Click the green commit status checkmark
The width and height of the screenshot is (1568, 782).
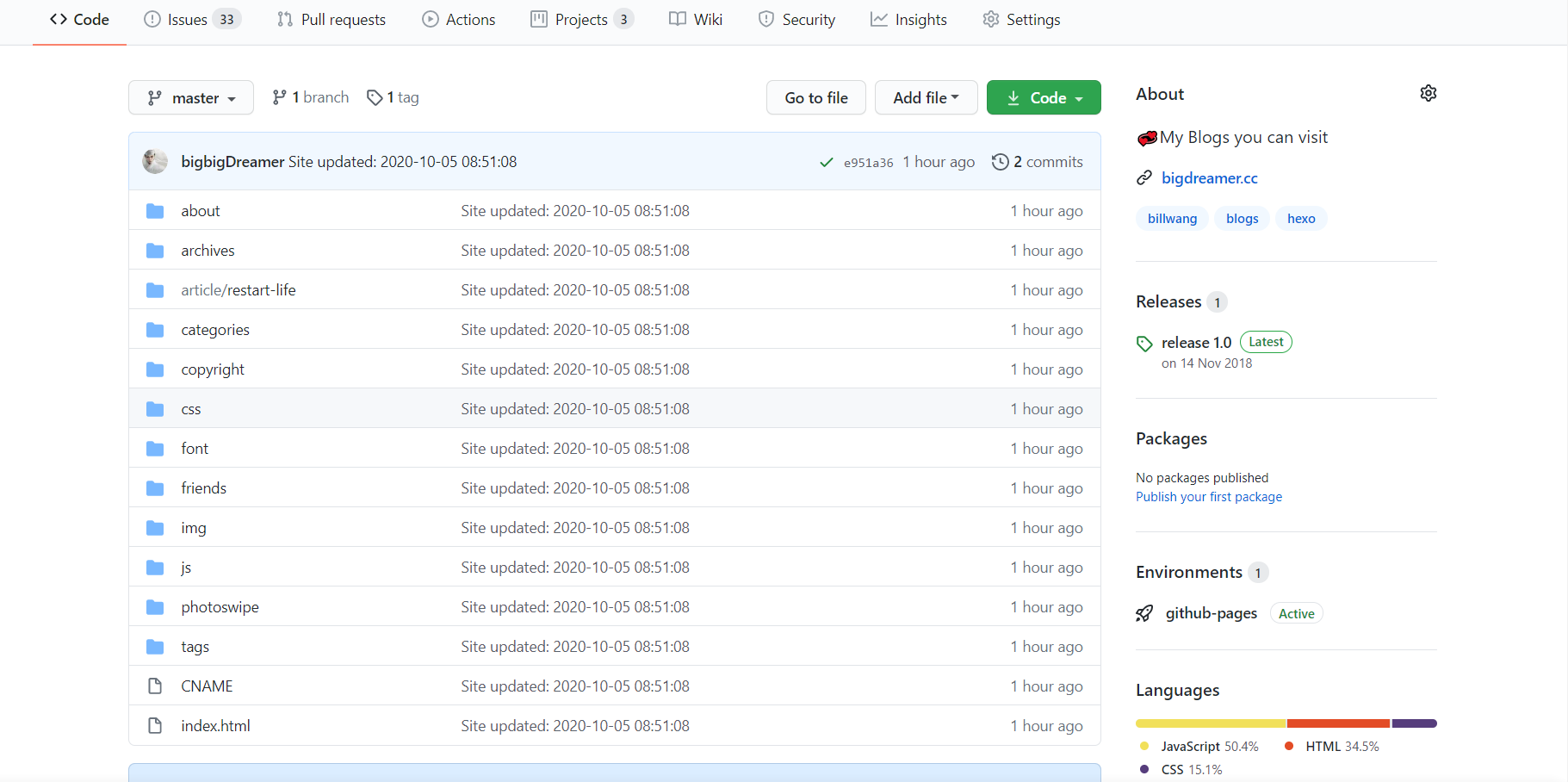tap(827, 162)
